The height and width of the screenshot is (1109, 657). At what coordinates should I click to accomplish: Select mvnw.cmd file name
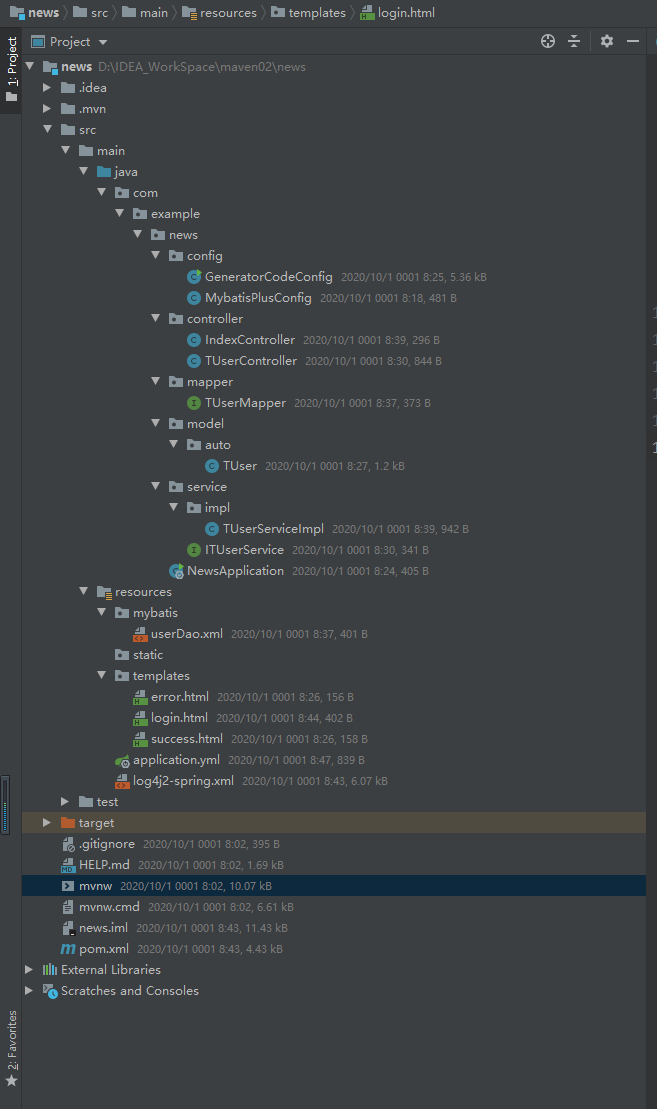tap(109, 907)
